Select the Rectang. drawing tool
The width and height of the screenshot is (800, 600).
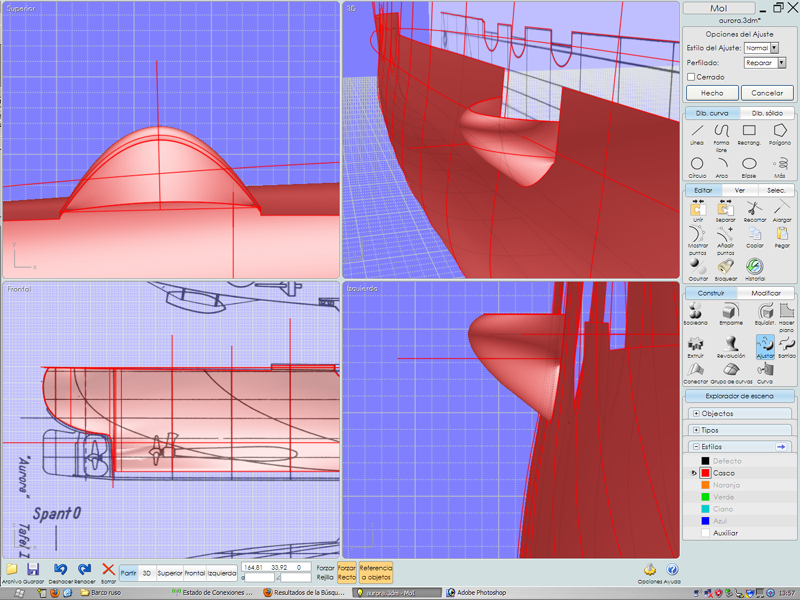click(749, 134)
